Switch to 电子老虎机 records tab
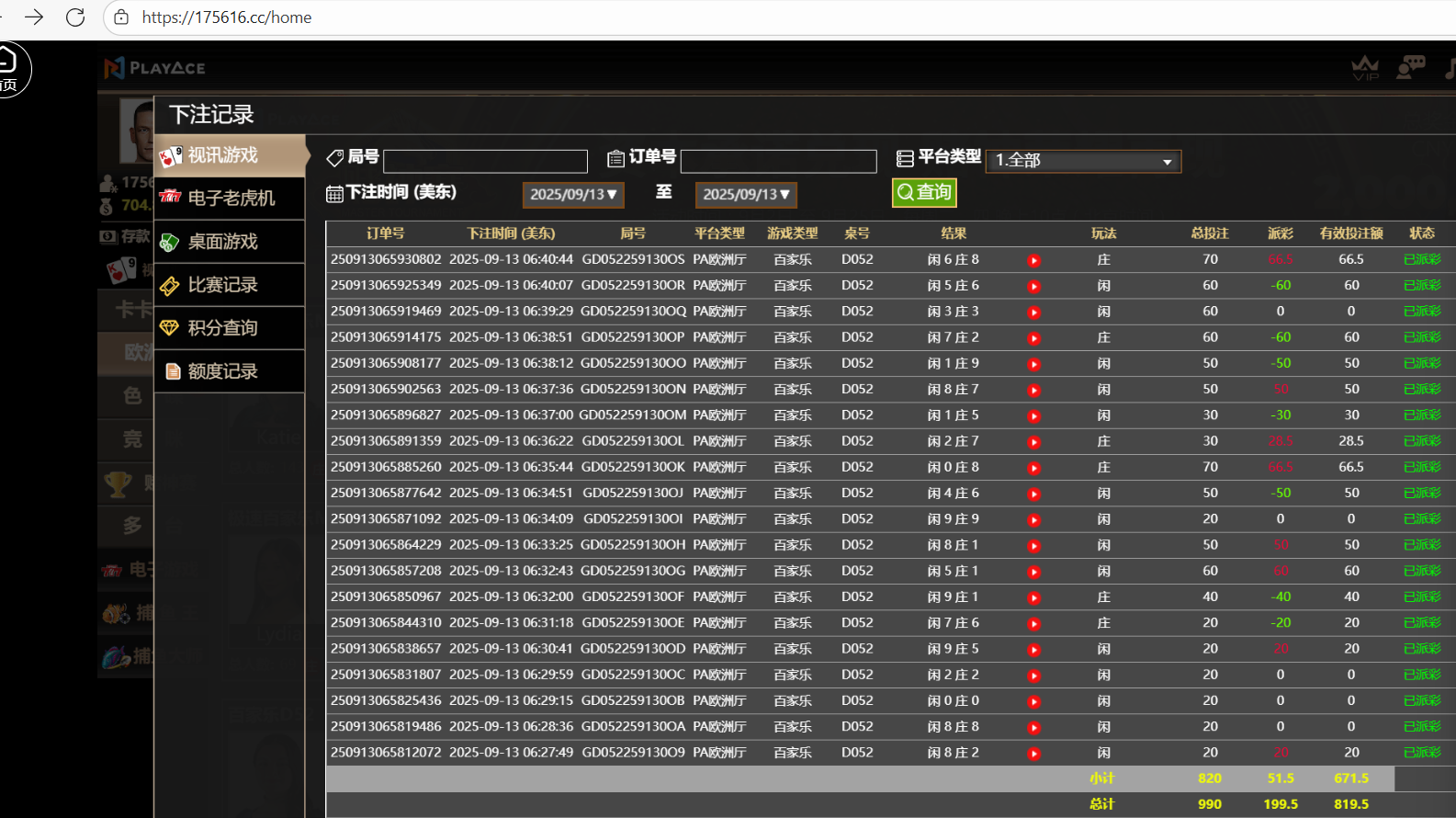The width and height of the screenshot is (1456, 818). [x=230, y=199]
